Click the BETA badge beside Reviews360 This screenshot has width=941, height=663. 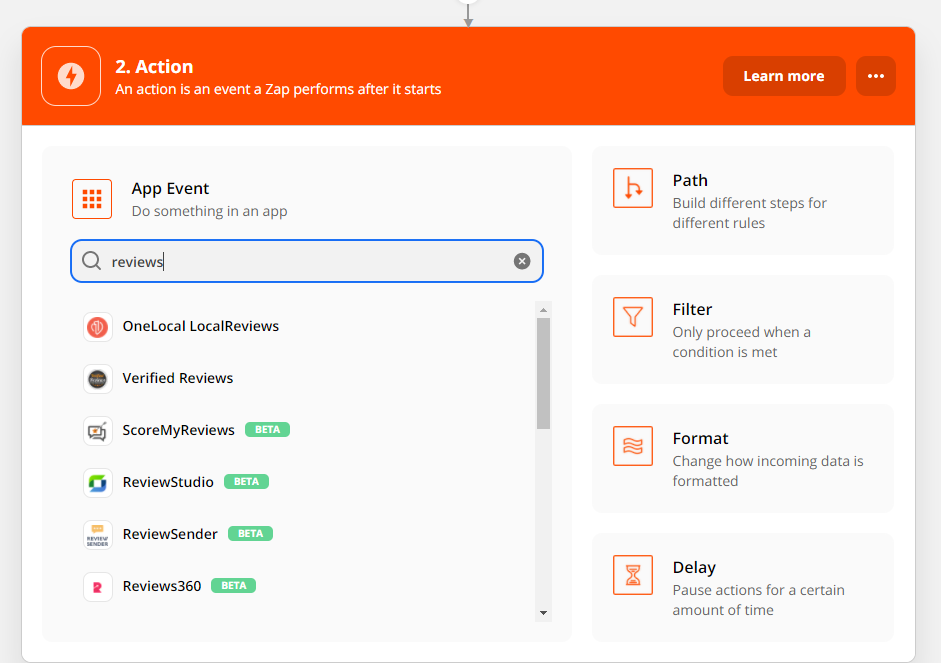tap(233, 586)
